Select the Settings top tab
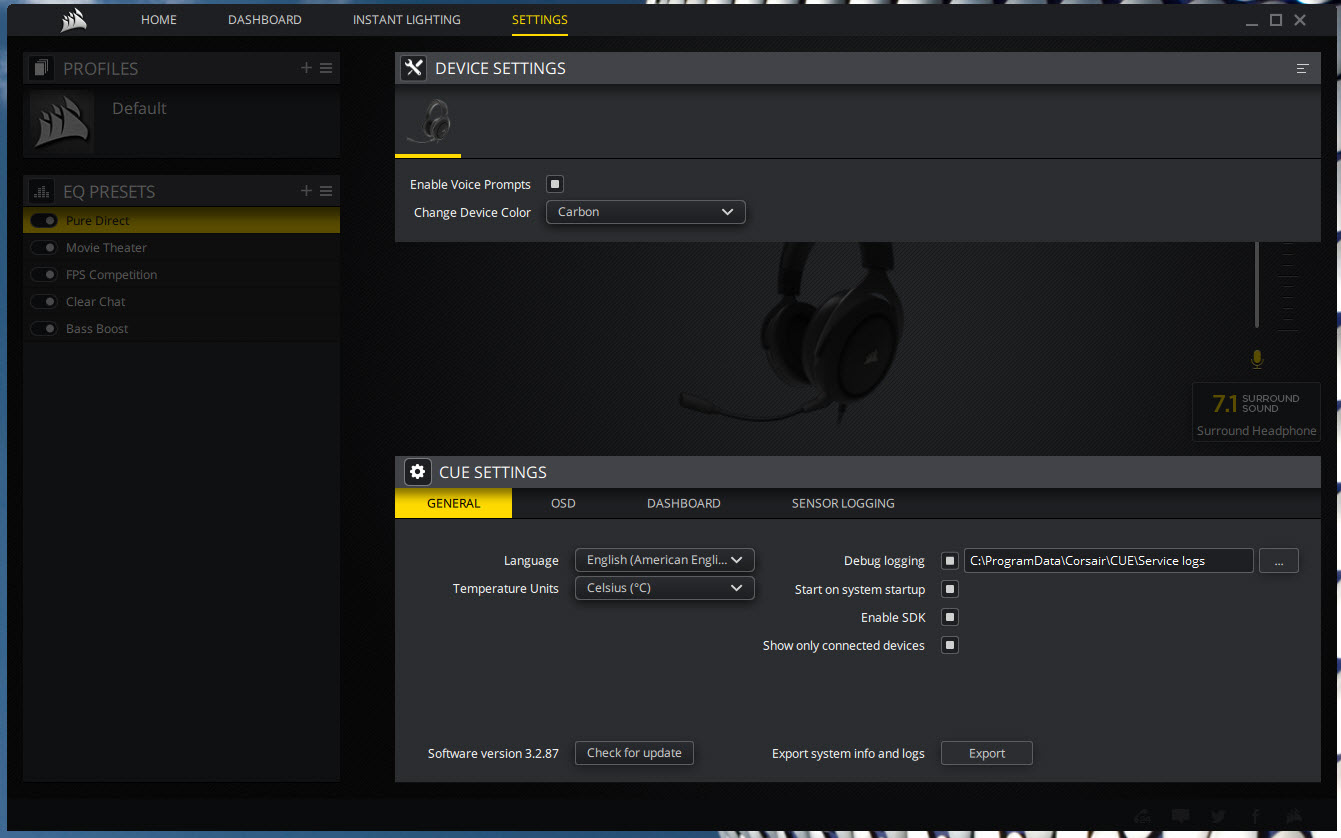Image resolution: width=1341 pixels, height=838 pixels. pyautogui.click(x=540, y=20)
